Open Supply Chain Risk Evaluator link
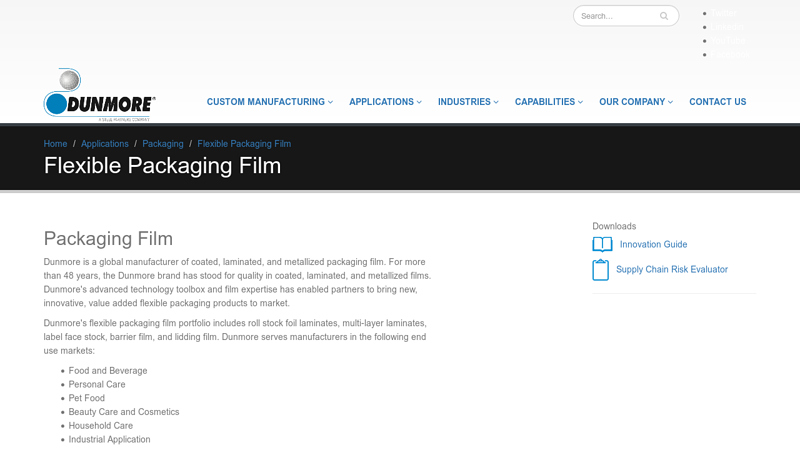The image size is (800, 450). point(671,269)
